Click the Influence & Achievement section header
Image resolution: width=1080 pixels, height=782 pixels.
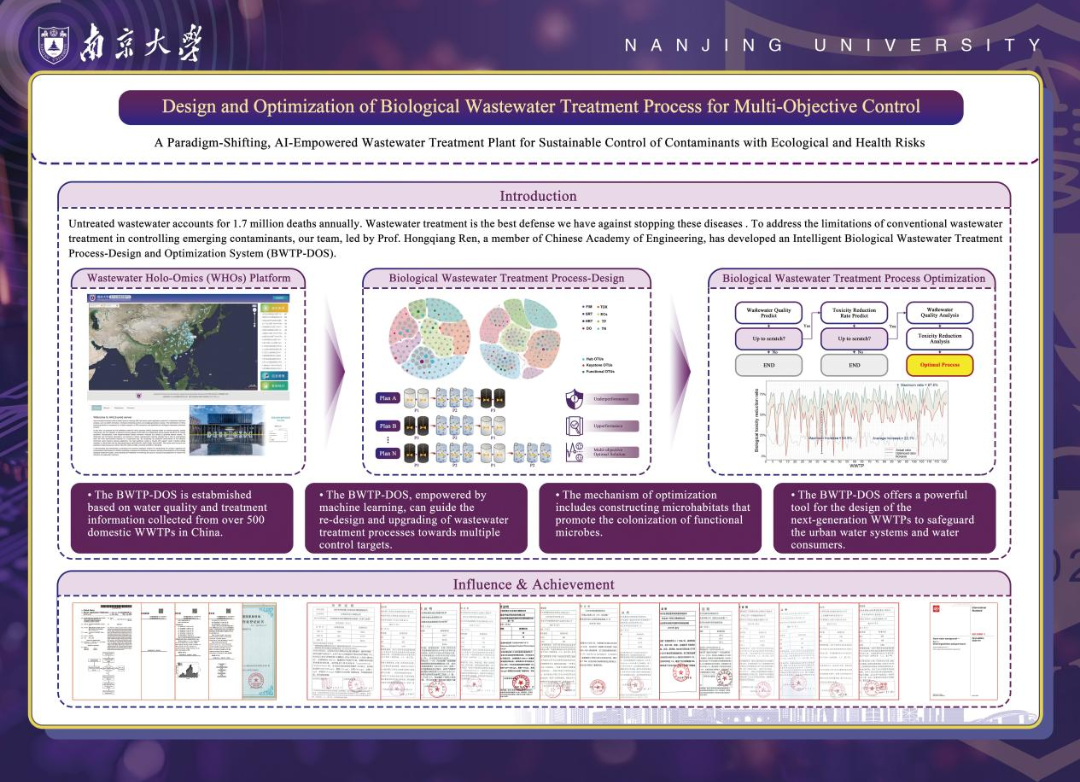tap(534, 584)
